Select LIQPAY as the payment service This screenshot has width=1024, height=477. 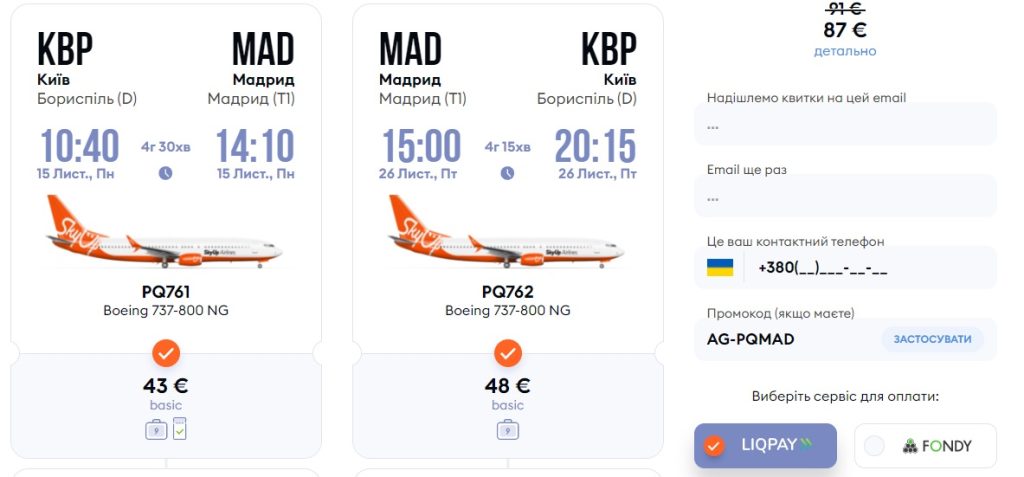tap(765, 446)
